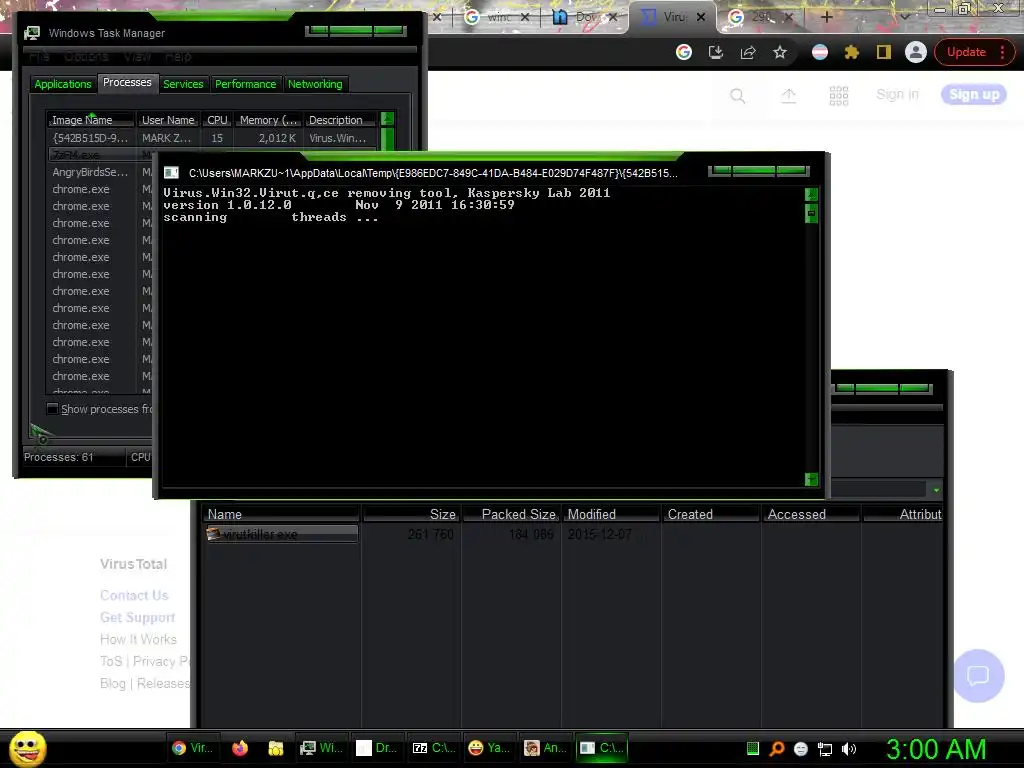
Task: Sort processes by Image Name column
Action: (90, 120)
